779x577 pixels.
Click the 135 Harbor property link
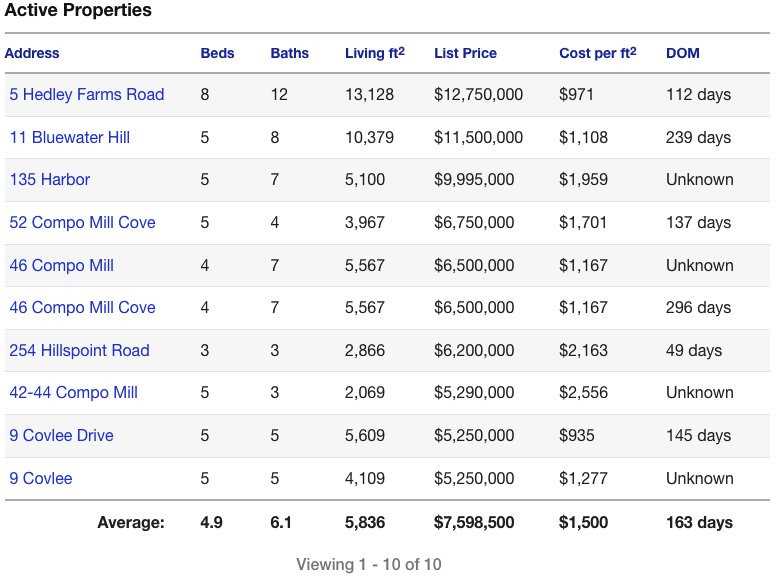(50, 180)
